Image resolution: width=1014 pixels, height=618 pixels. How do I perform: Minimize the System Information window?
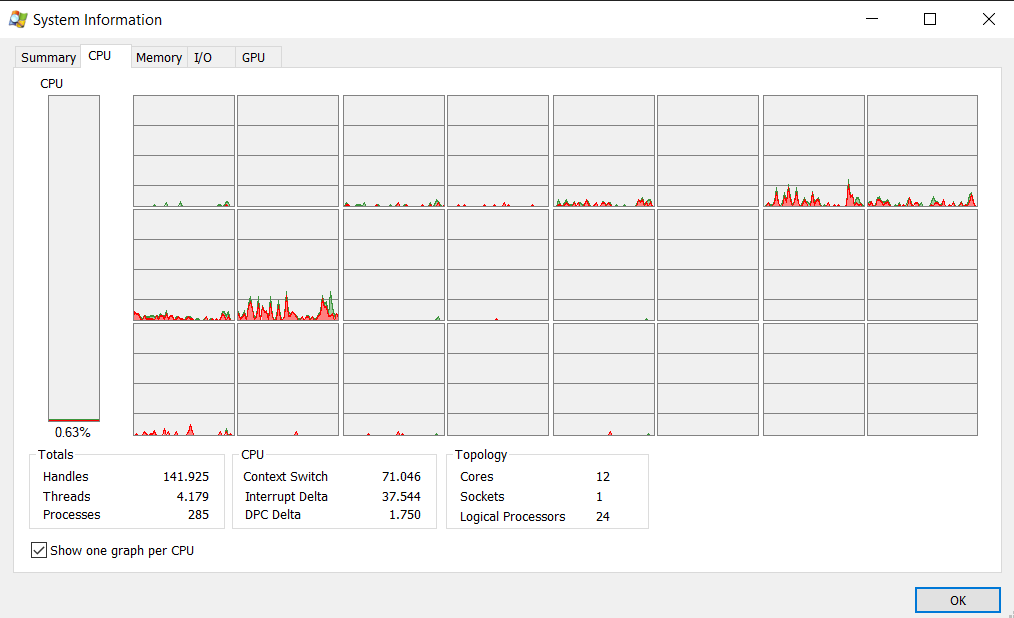pos(872,19)
